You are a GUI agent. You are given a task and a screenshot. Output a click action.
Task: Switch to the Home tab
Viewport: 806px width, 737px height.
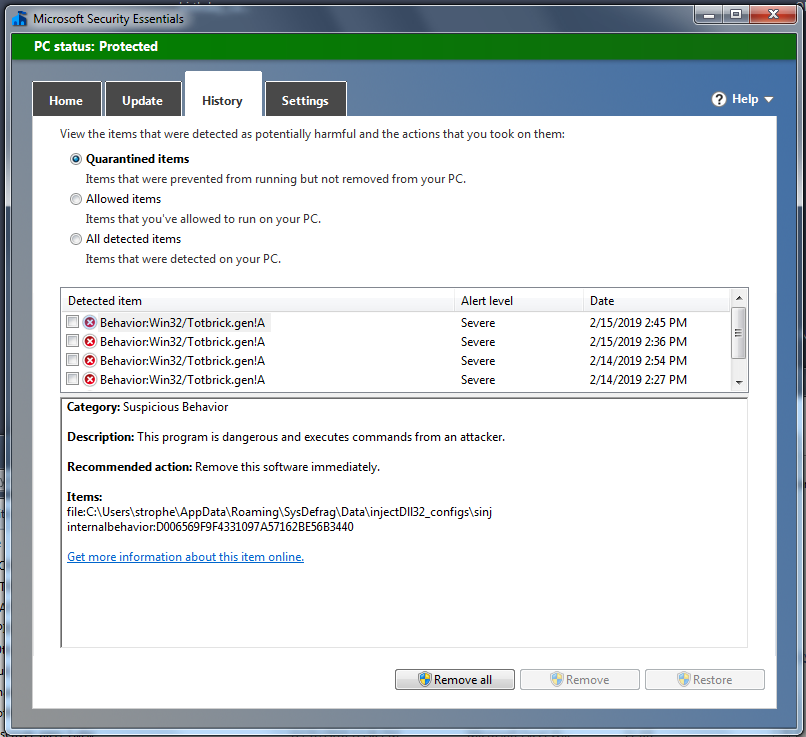[66, 100]
